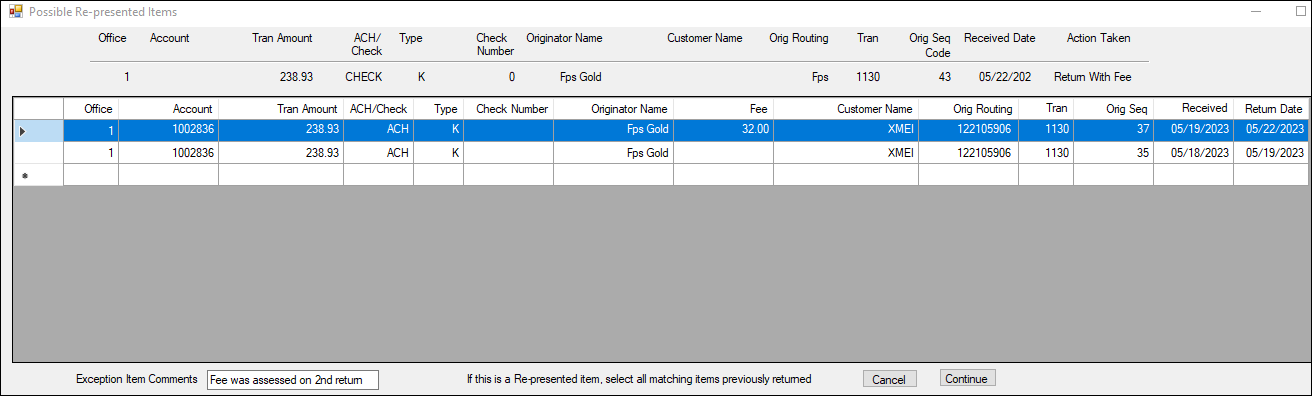The height and width of the screenshot is (396, 1312).
Task: Sort grid by Orig Routing column header
Action: (968, 108)
